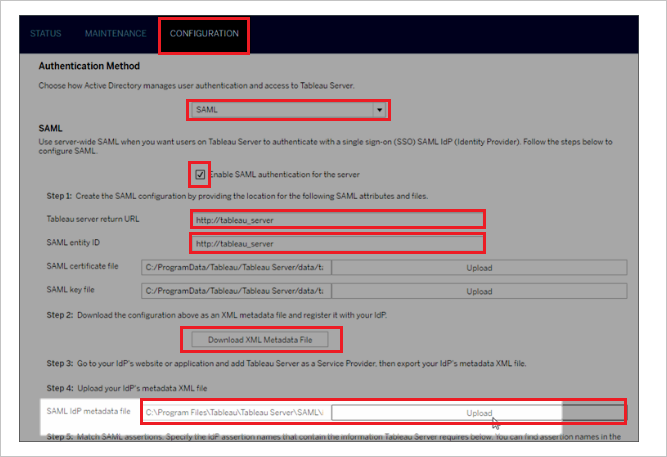This screenshot has height=457, width=667.
Task: Open the SAML authentication method dropdown
Action: tap(288, 110)
